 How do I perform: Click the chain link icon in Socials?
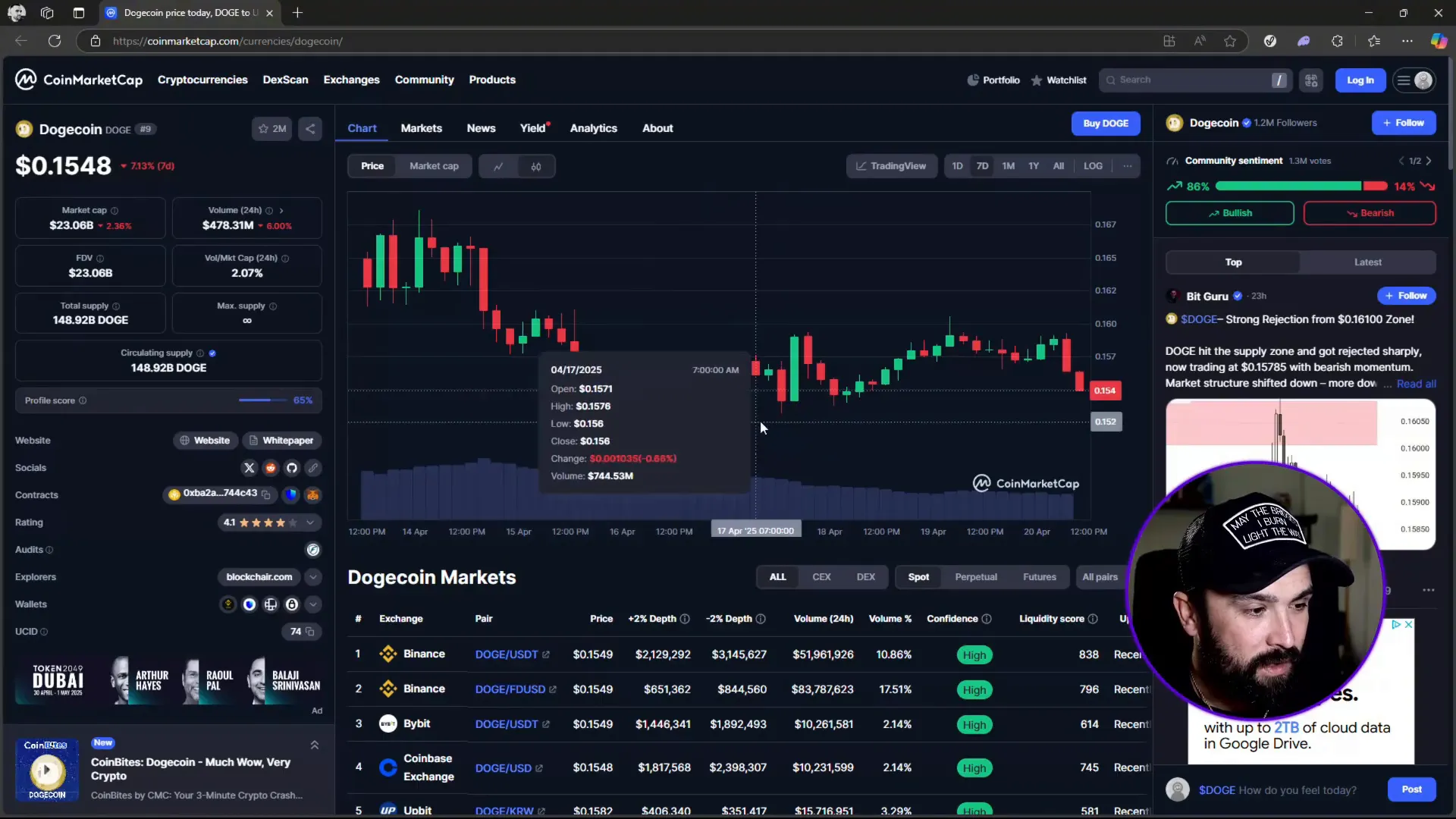(x=313, y=468)
